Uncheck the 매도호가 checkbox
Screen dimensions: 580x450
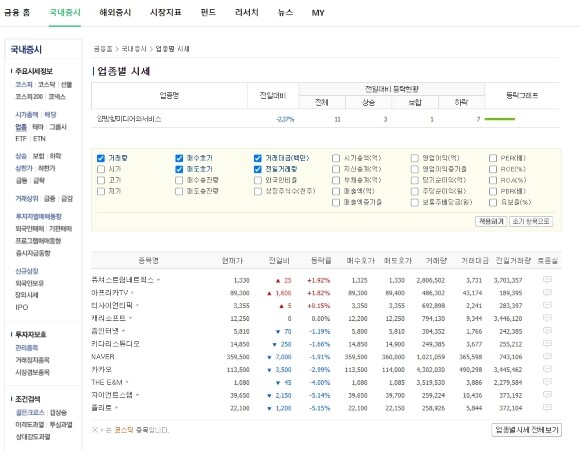click(x=179, y=169)
